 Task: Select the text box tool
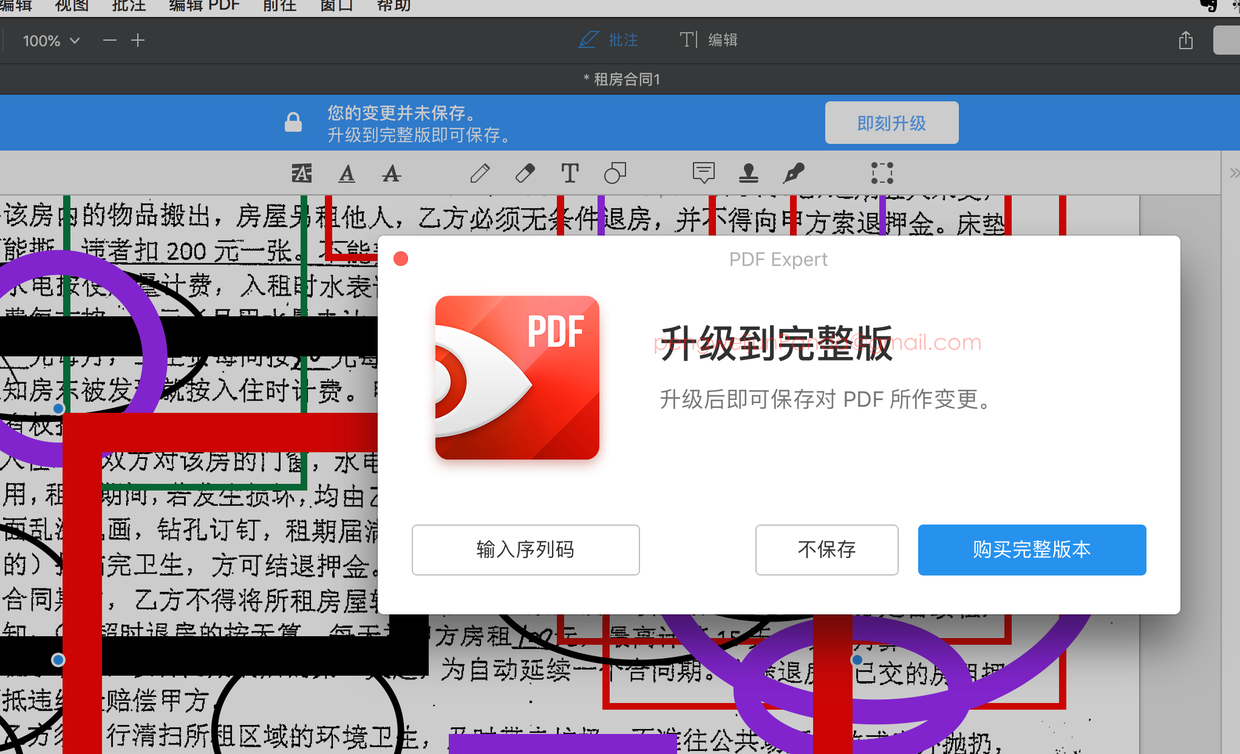[570, 173]
